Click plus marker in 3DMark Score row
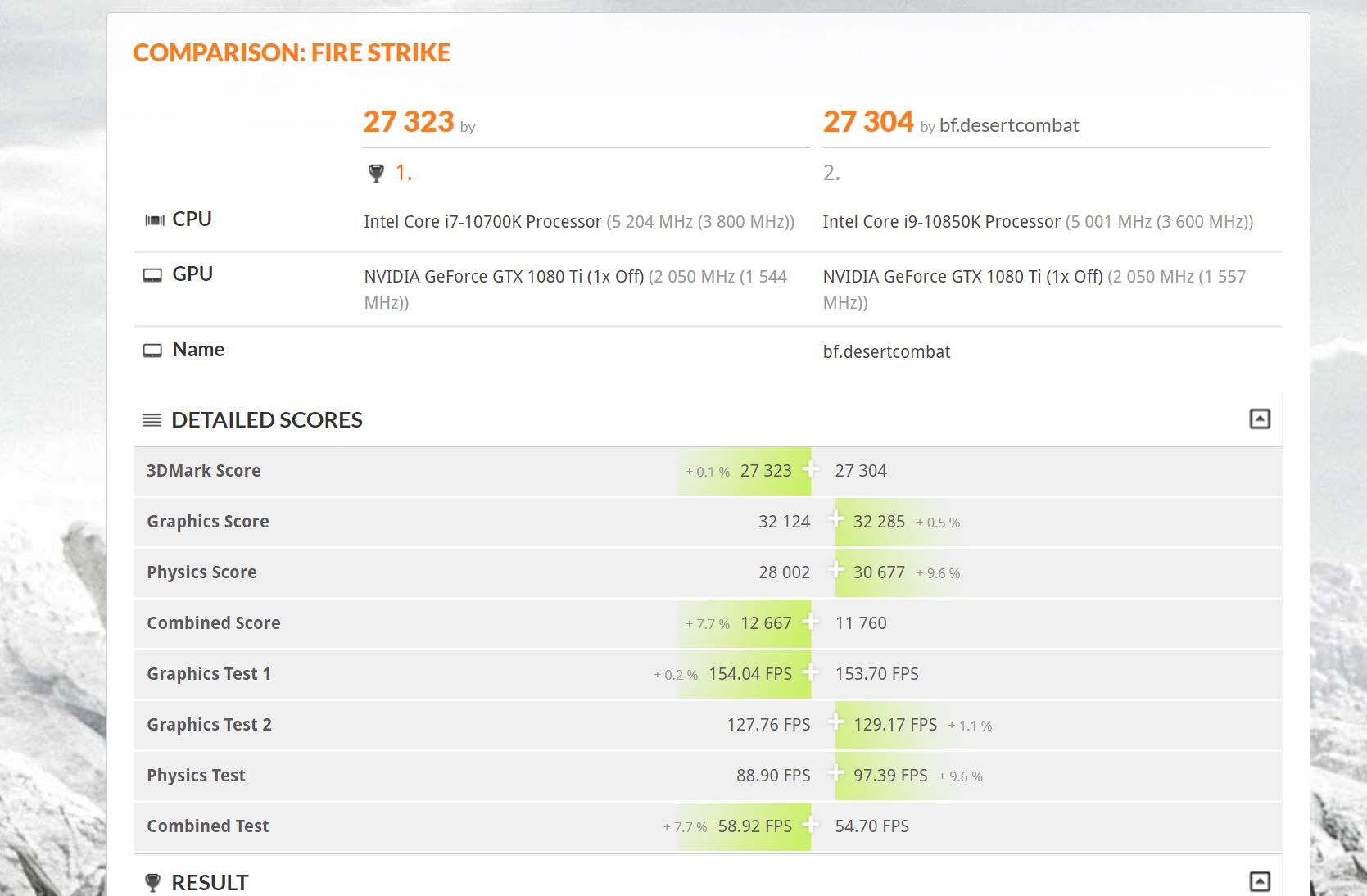 (x=810, y=468)
